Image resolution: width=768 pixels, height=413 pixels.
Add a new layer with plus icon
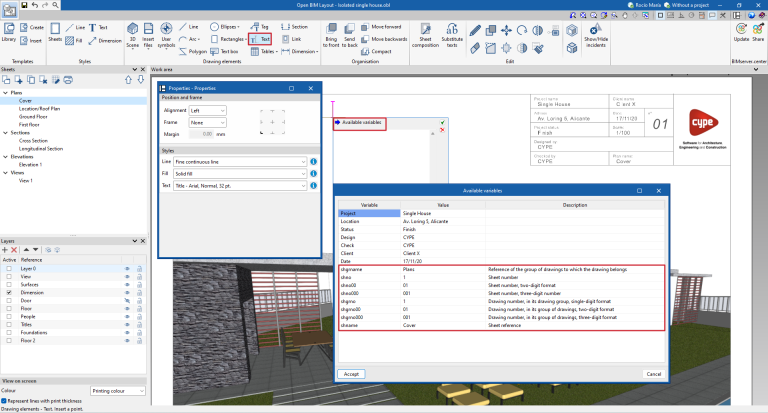point(7,249)
